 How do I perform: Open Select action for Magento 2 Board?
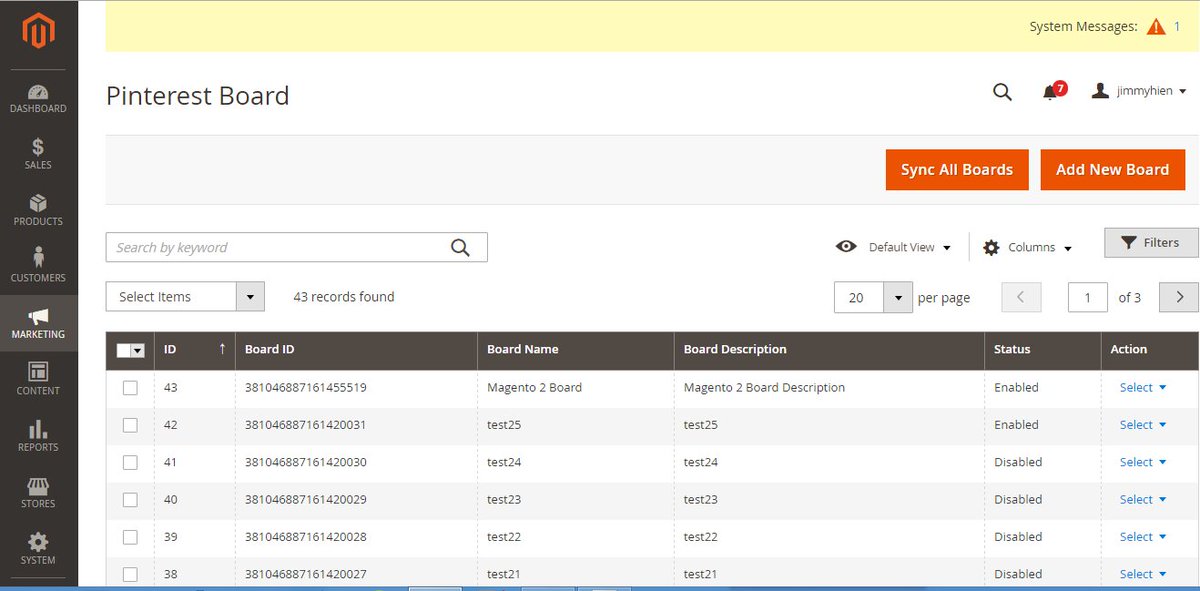coord(1143,387)
